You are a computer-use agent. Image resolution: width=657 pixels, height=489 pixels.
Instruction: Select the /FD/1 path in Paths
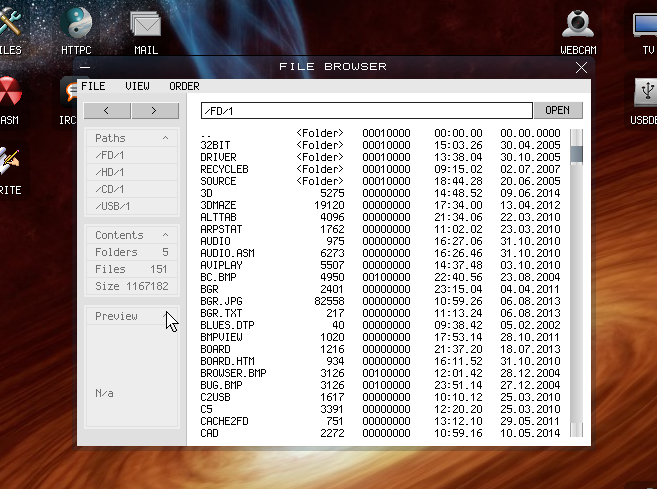(x=132, y=155)
